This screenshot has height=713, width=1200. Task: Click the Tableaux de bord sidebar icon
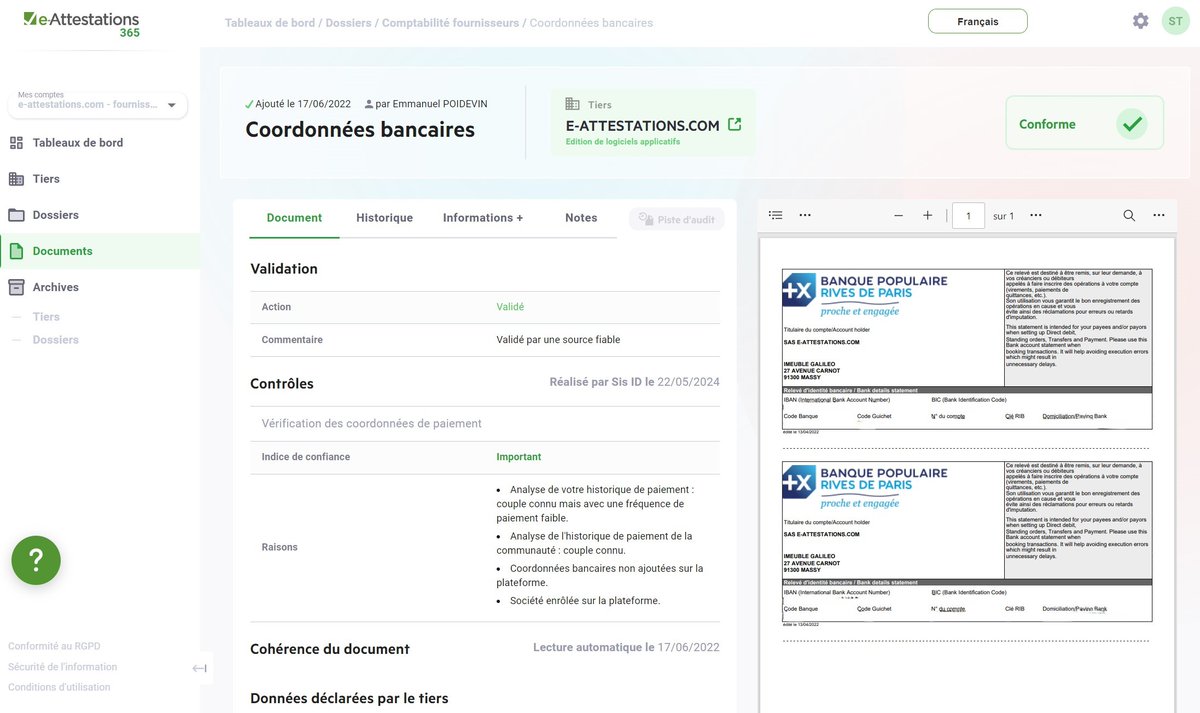click(x=16, y=143)
